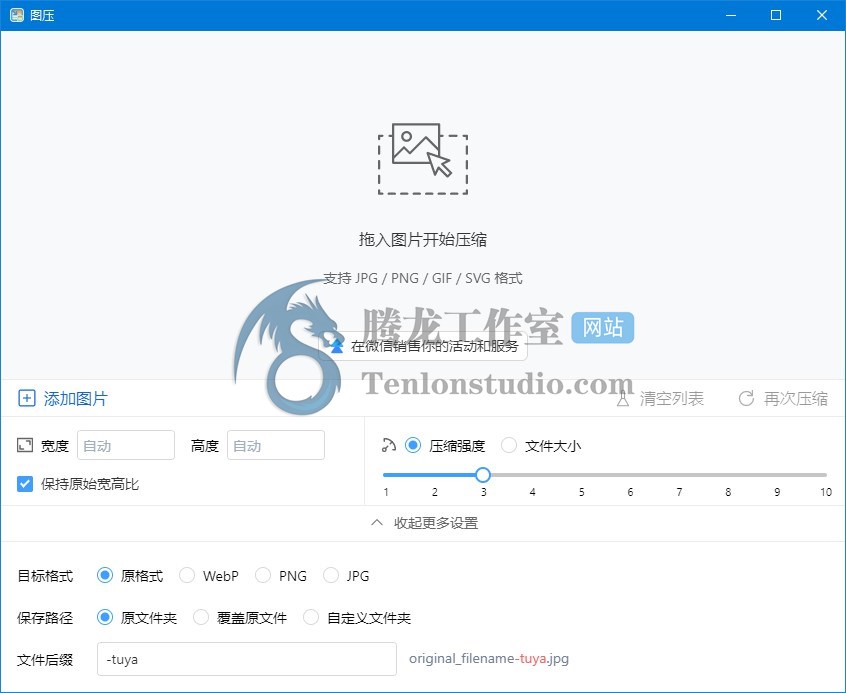The height and width of the screenshot is (693, 846).
Task: Set save path to 原文件夹
Action: click(105, 617)
